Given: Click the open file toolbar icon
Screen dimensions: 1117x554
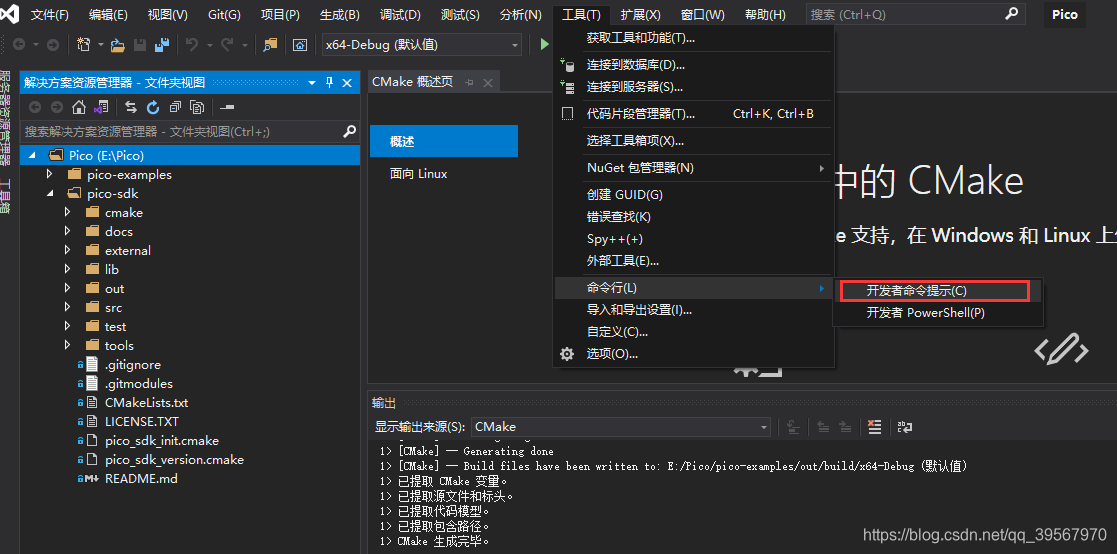Looking at the screenshot, I should [x=117, y=45].
